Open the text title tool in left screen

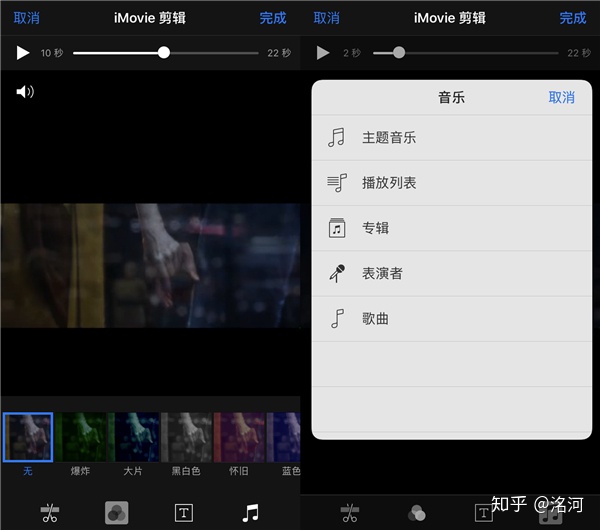(x=184, y=513)
